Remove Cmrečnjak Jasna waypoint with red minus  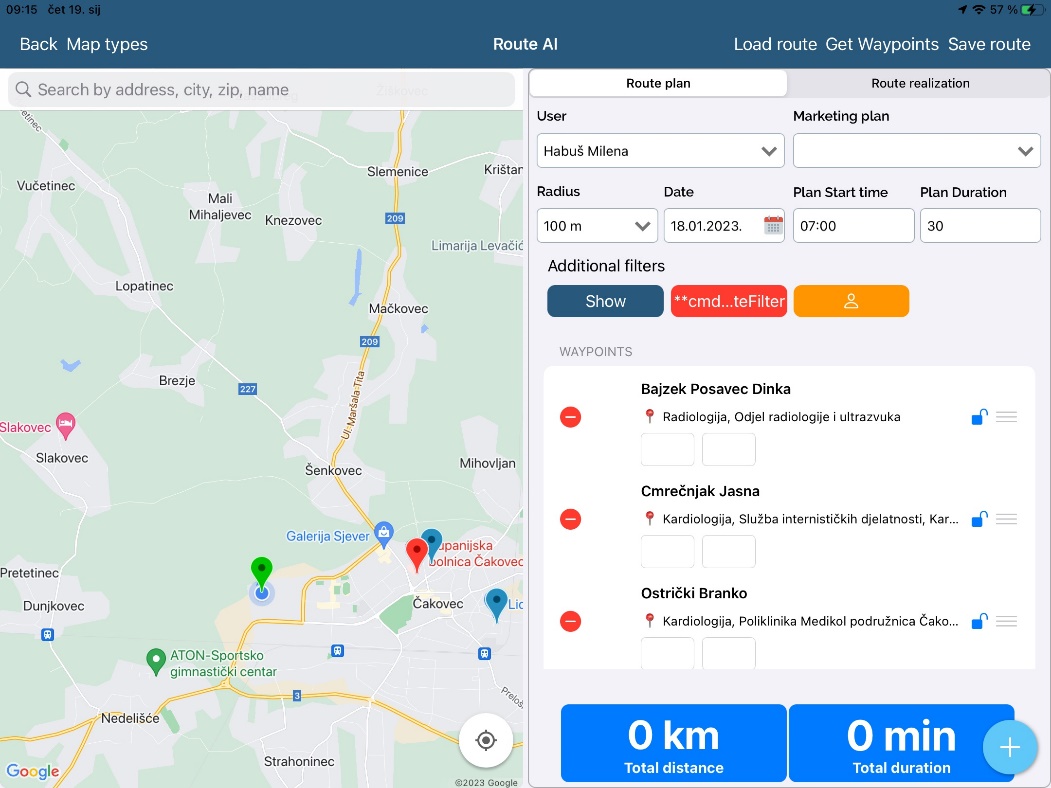pos(570,519)
